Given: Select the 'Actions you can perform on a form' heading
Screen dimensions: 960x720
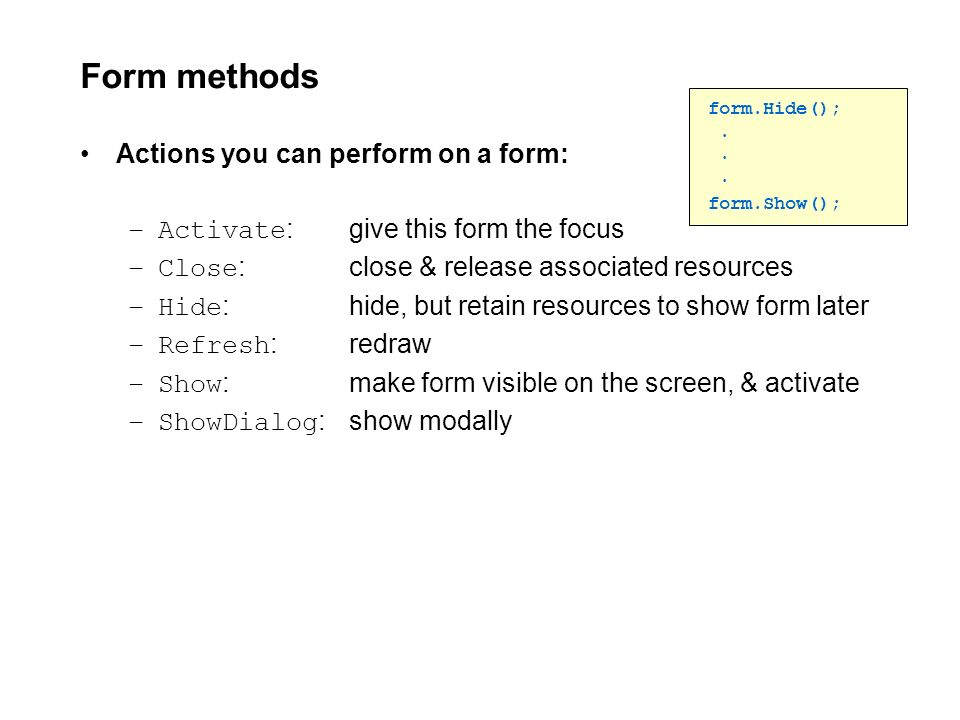Looking at the screenshot, I should click(x=342, y=154).
